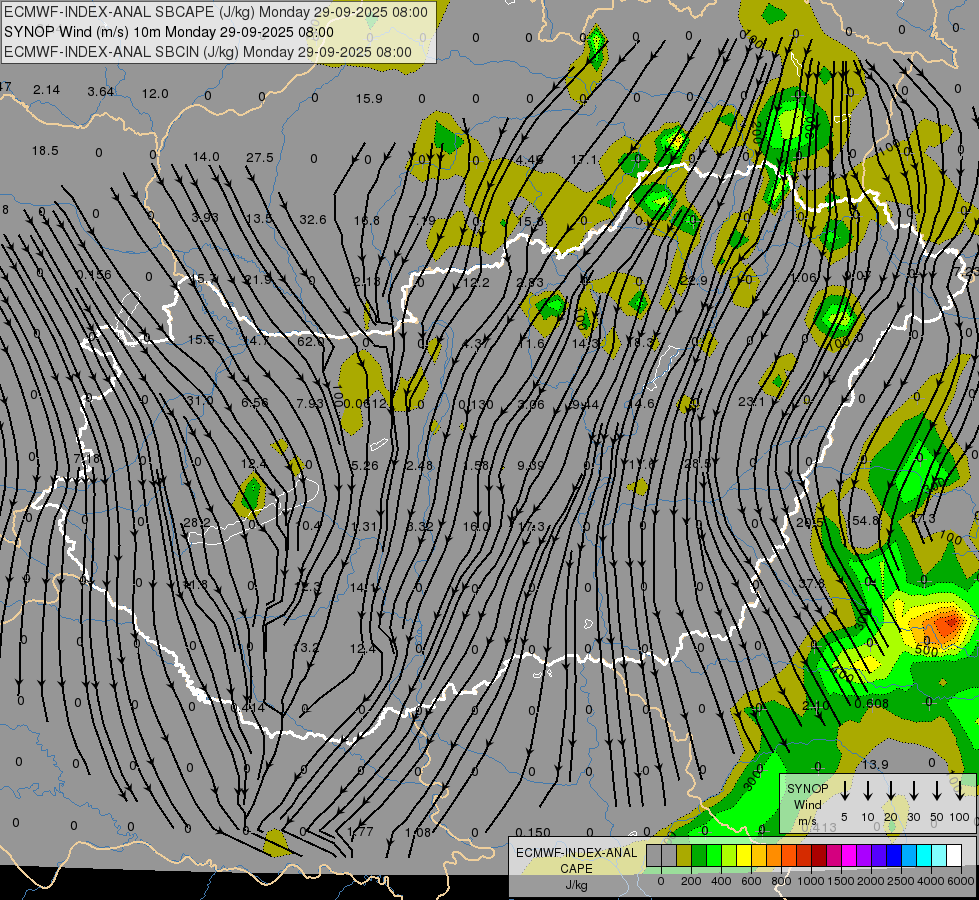Click the red CAPE maximum core on map
The image size is (979, 900).
(949, 623)
